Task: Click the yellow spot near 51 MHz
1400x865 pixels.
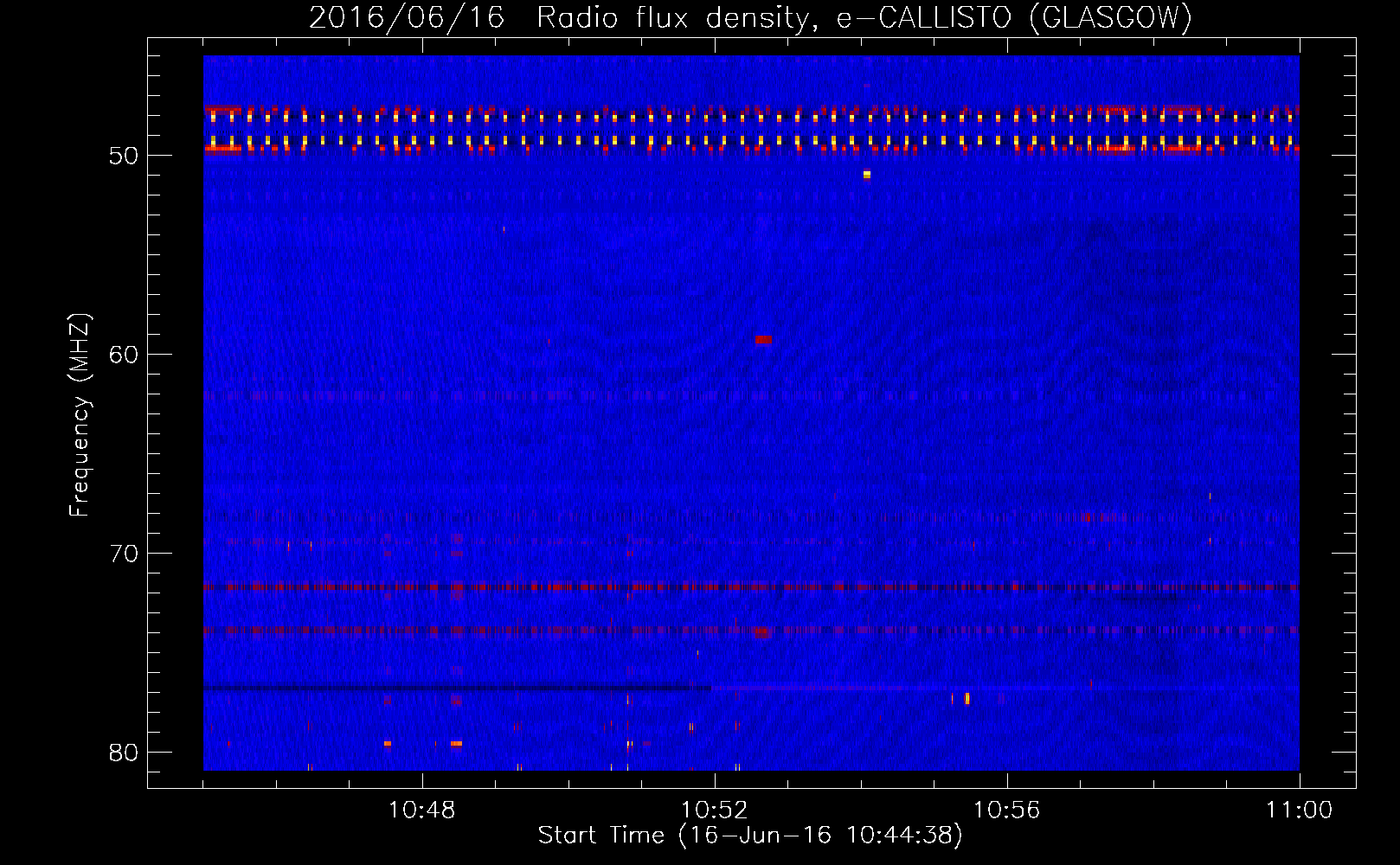Action: [x=866, y=175]
